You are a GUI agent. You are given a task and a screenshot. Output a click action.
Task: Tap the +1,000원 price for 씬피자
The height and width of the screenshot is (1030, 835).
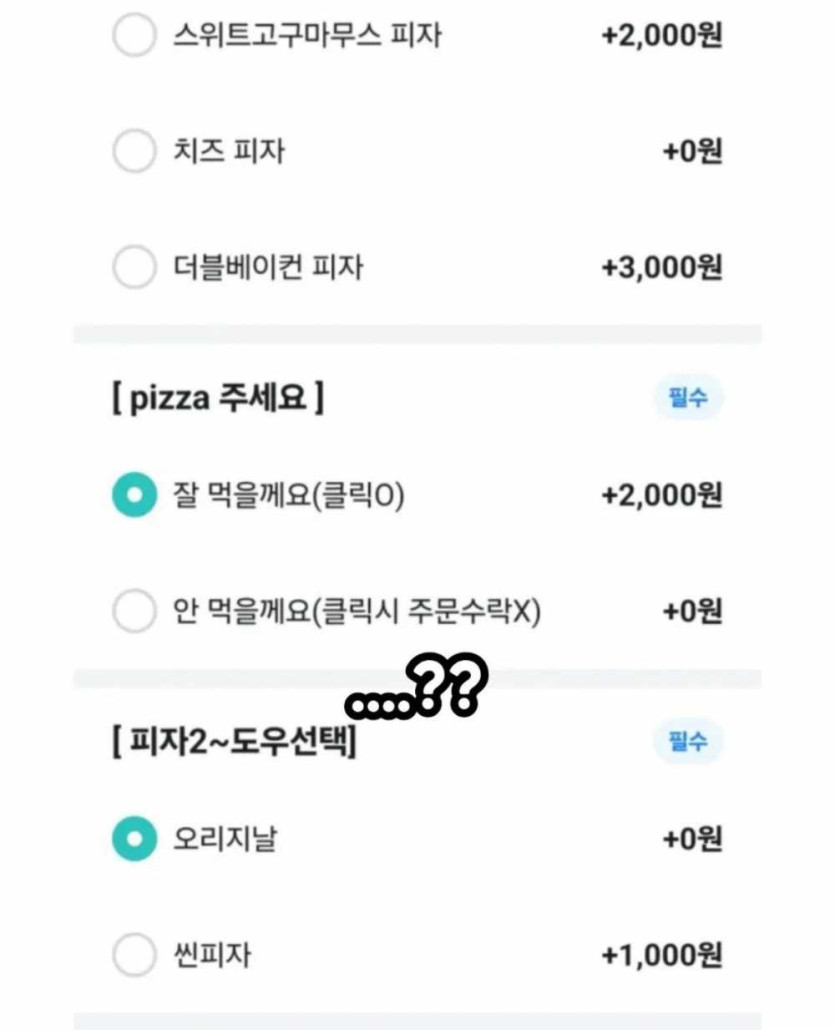click(662, 954)
